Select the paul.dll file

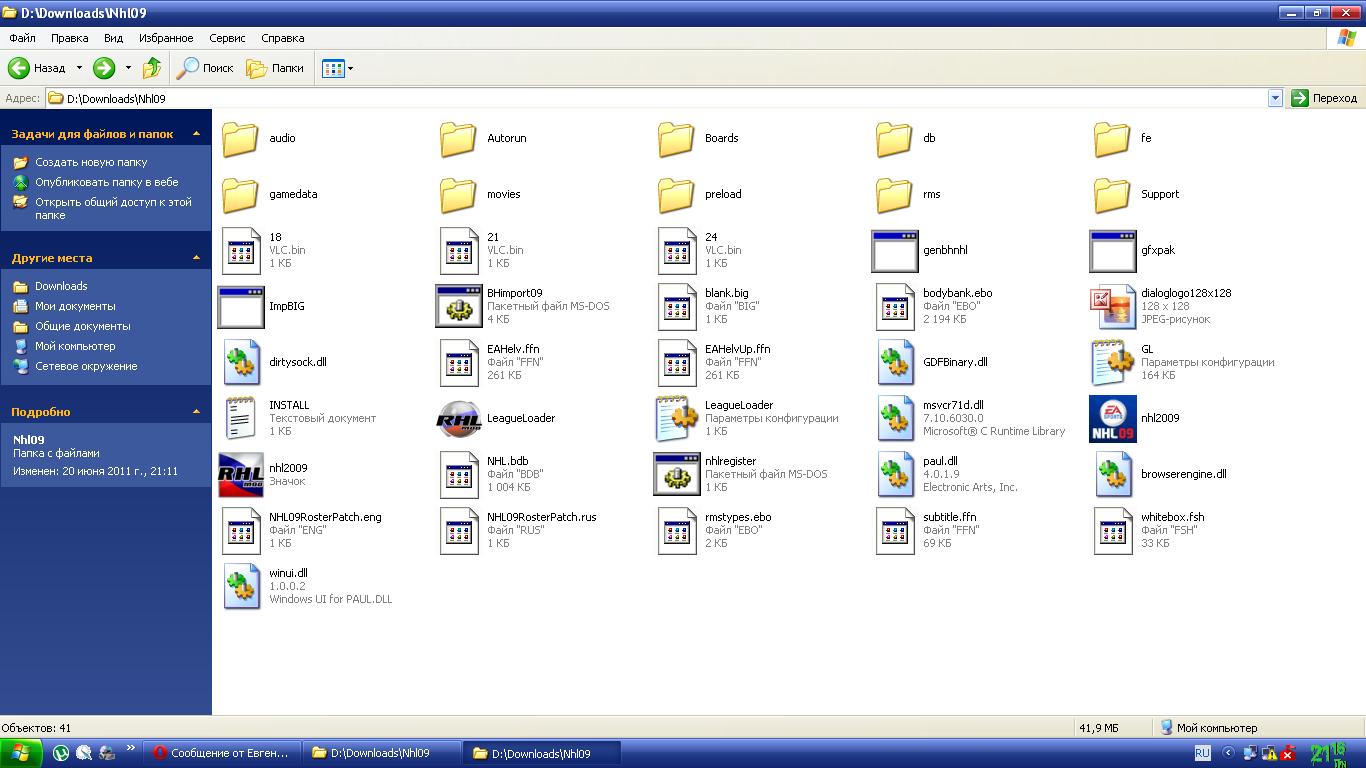tap(895, 474)
